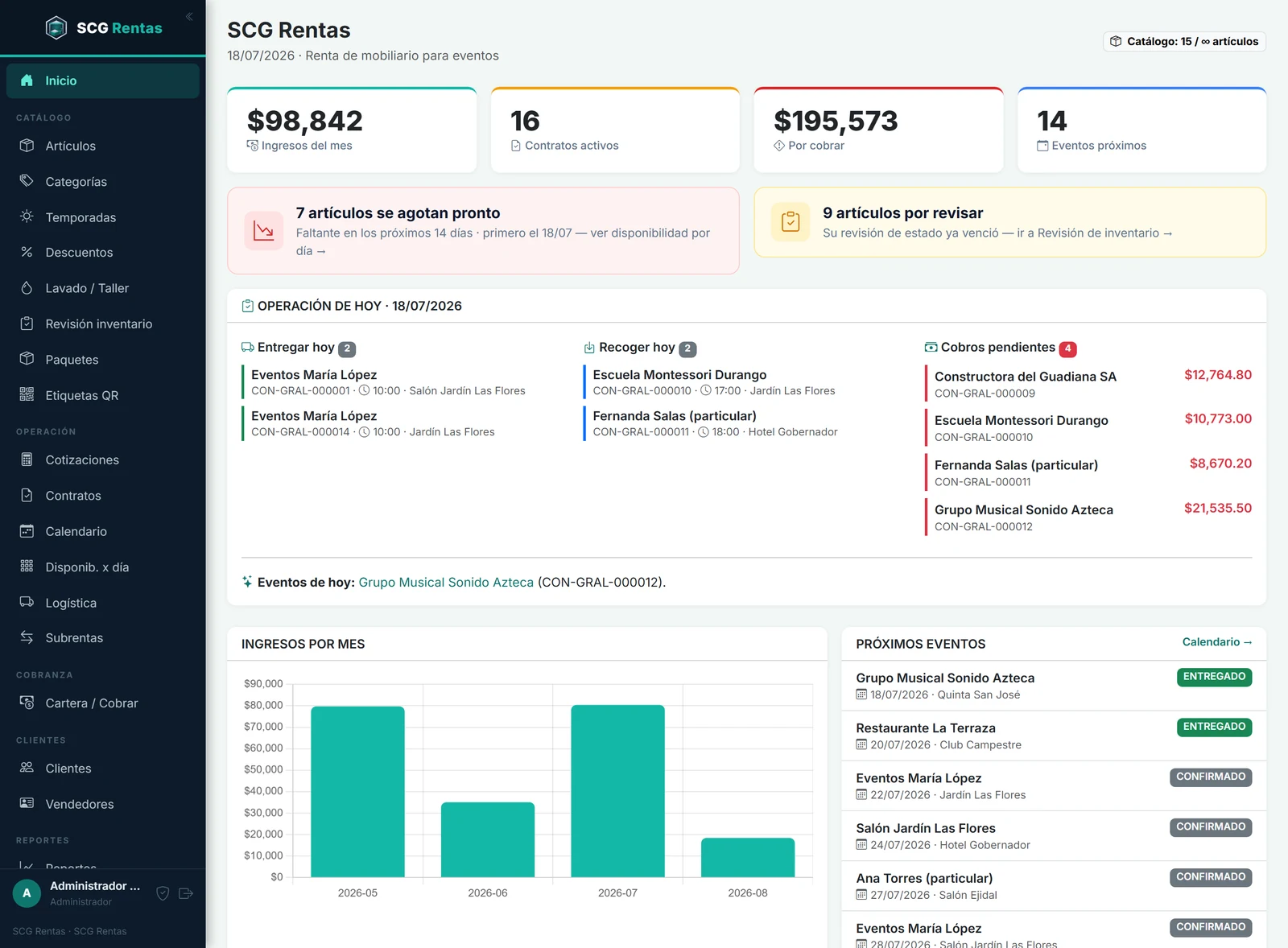Image resolution: width=1288 pixels, height=948 pixels.
Task: Click the Categorías tag icon
Action: click(x=27, y=181)
